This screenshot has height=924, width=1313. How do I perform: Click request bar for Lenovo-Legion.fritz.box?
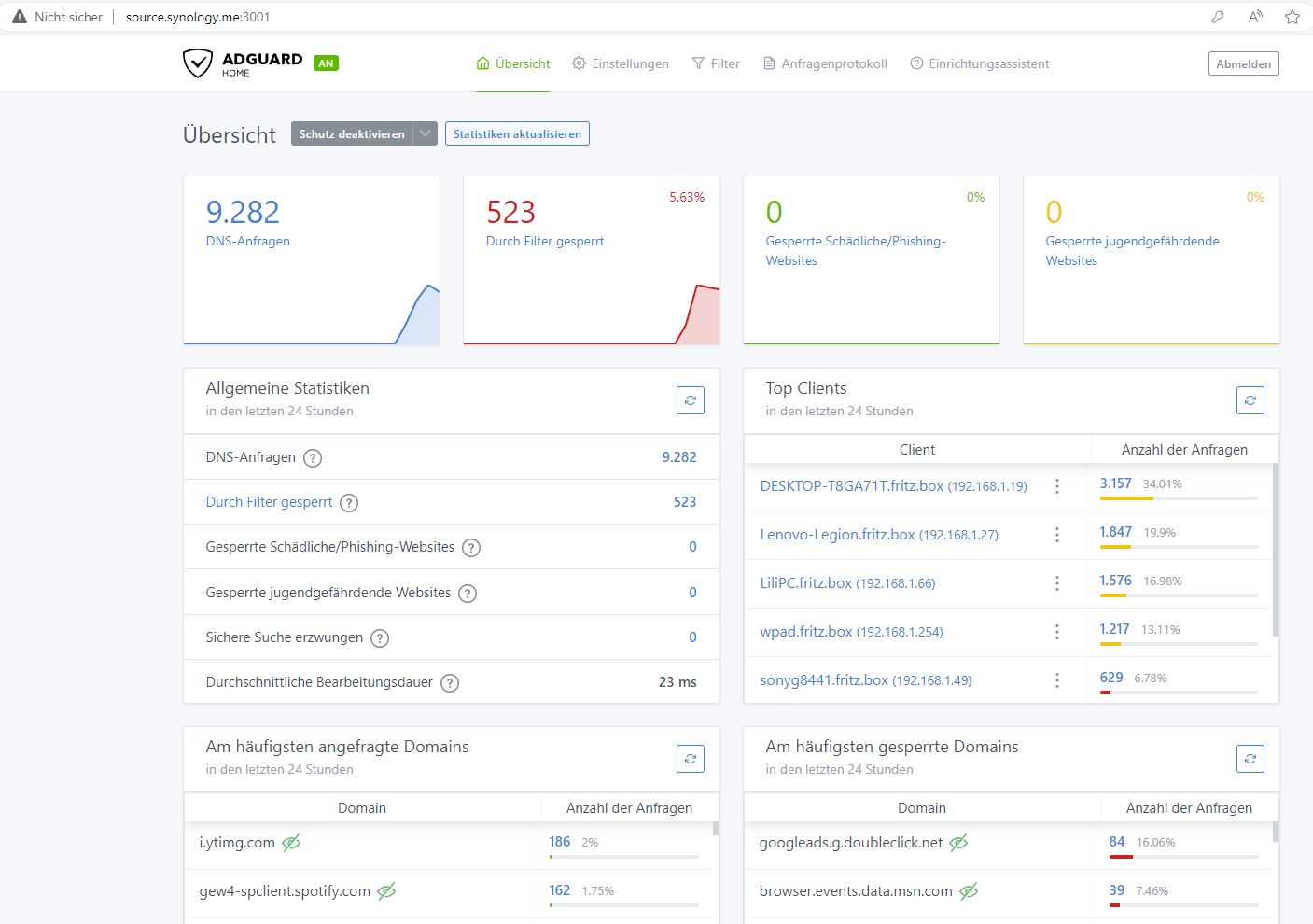[x=1179, y=546]
